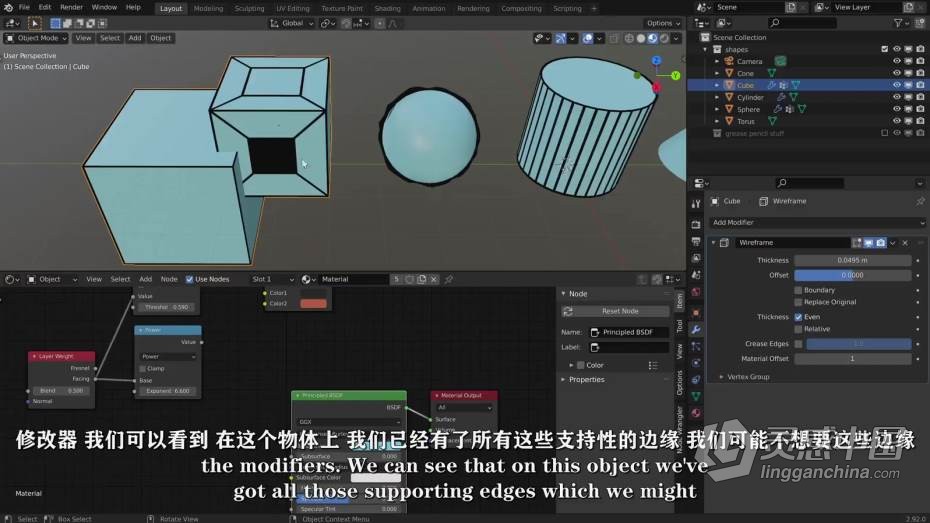The width and height of the screenshot is (930, 523).
Task: Enable the Replace Original checkbox
Action: (798, 302)
